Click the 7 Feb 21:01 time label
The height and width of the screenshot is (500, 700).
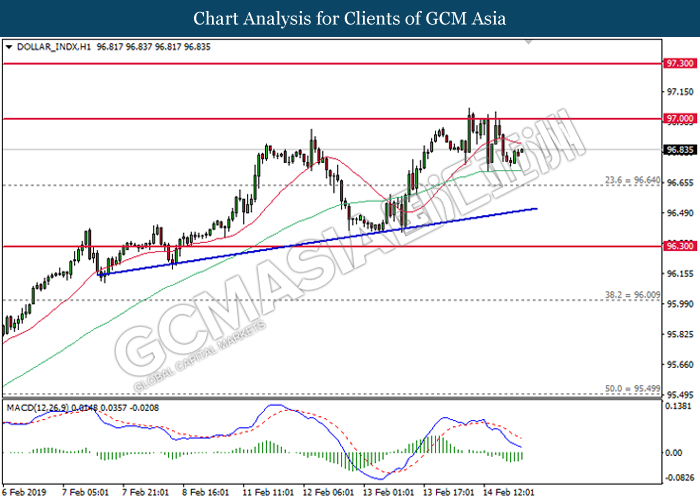pyautogui.click(x=146, y=492)
